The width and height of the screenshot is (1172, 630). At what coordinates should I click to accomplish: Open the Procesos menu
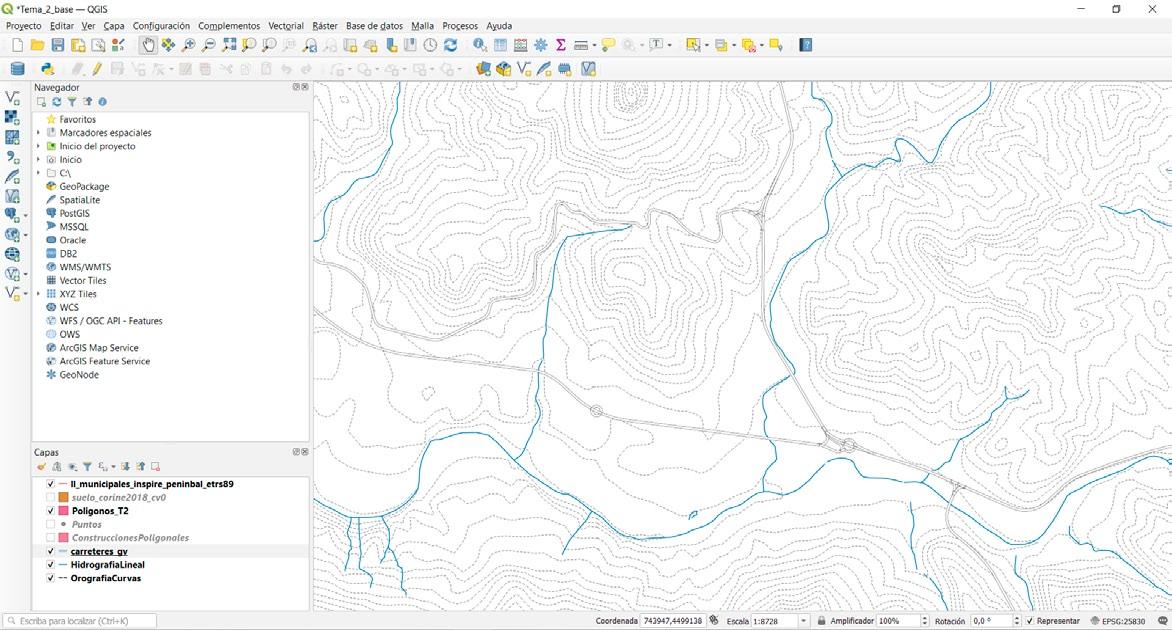click(460, 25)
